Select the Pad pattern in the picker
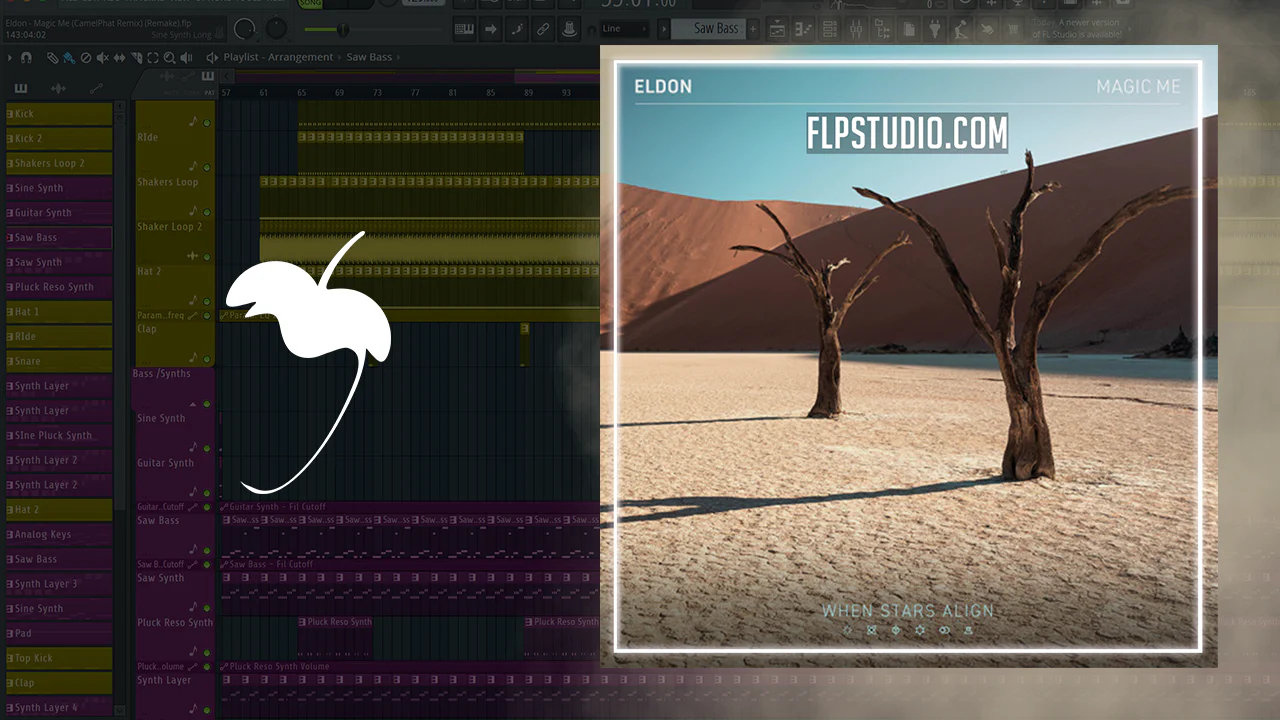 (x=59, y=633)
